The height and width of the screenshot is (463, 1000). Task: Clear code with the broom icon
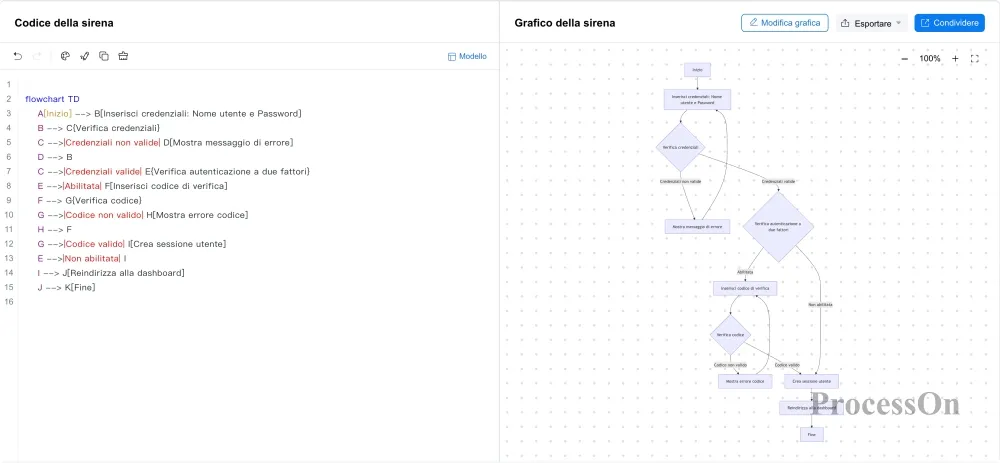(123, 56)
